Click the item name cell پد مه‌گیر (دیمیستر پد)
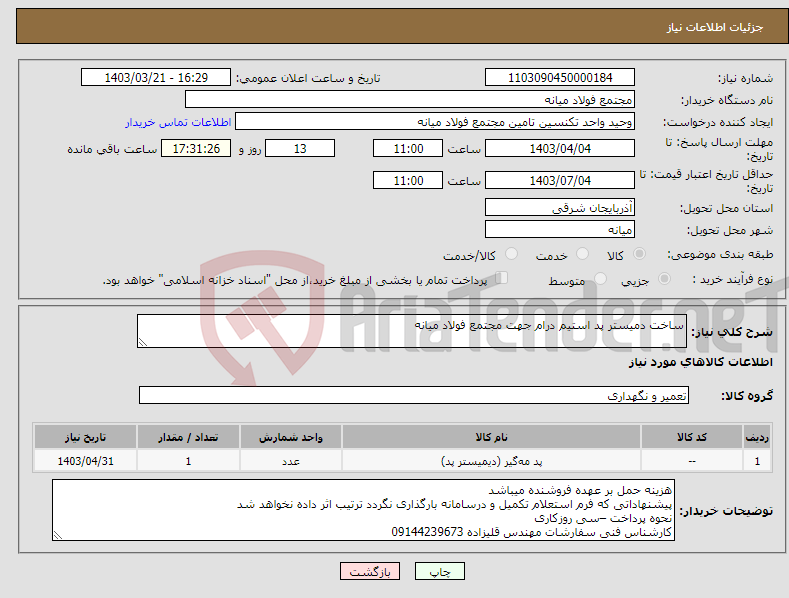The width and height of the screenshot is (789, 598). click(x=491, y=461)
